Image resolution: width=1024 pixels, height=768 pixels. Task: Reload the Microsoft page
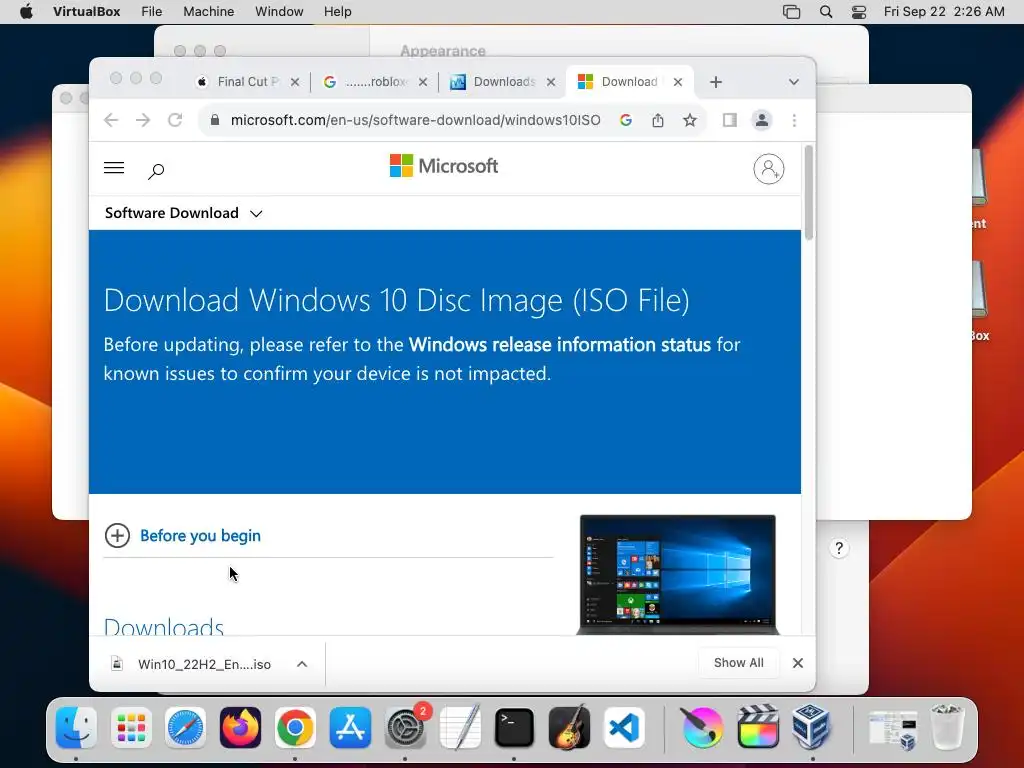click(x=175, y=120)
